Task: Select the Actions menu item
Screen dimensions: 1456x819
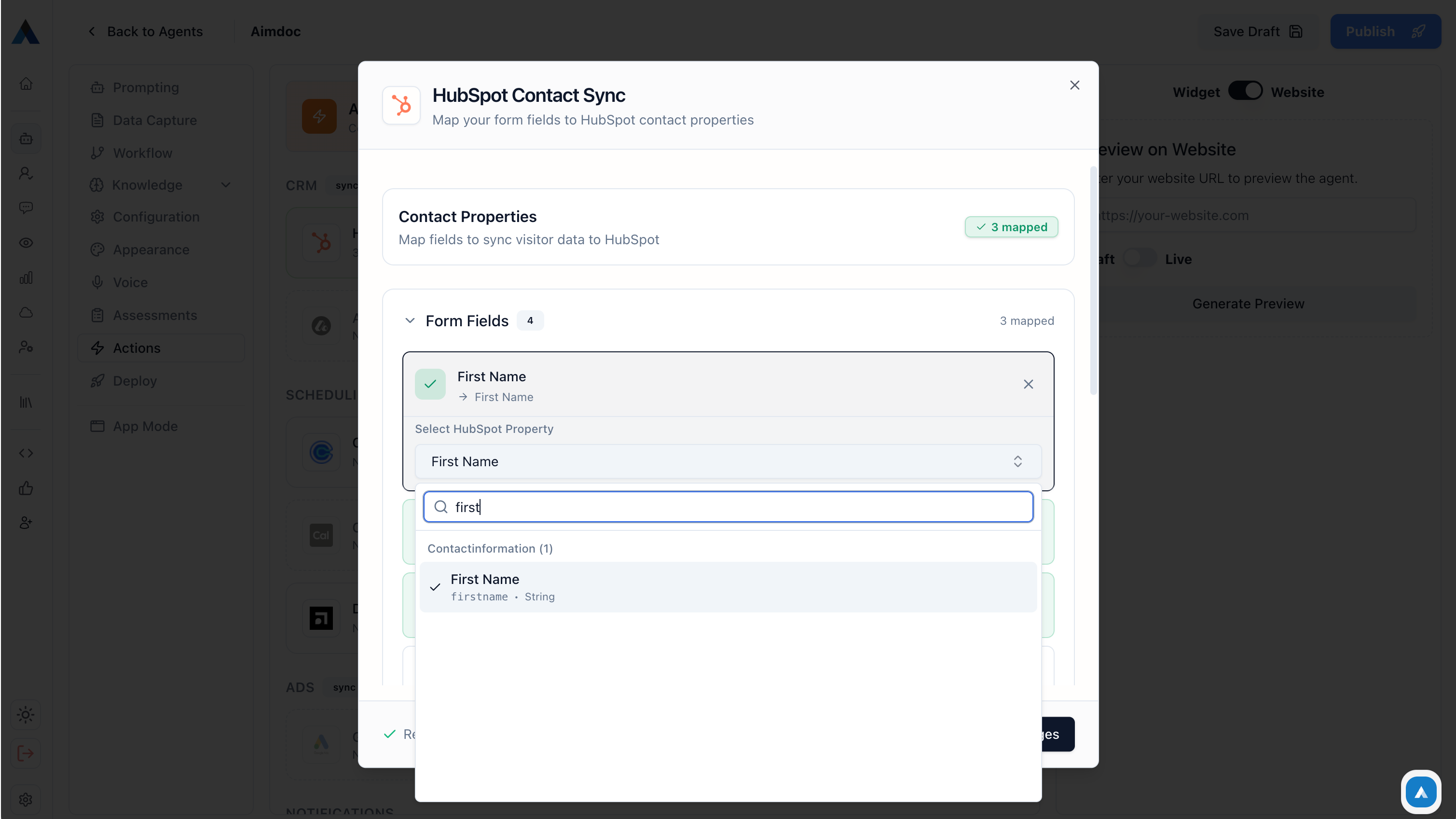Action: (161, 348)
